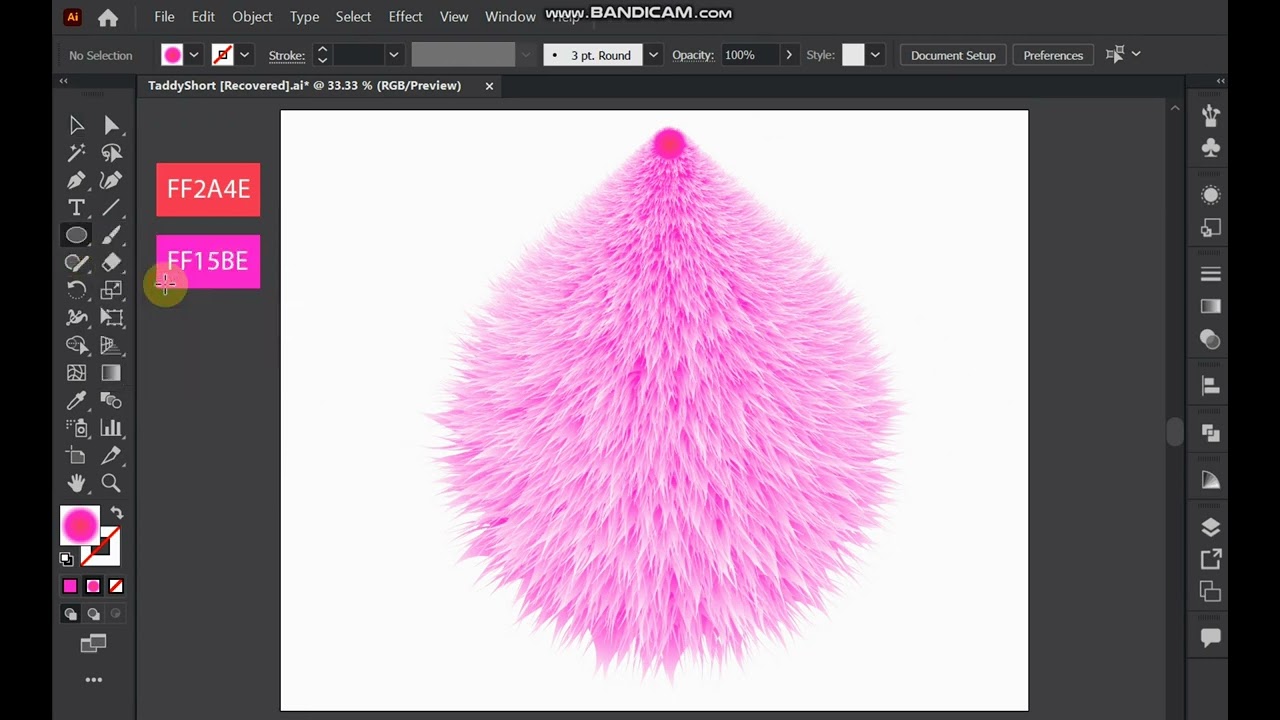Expand the stroke weight dropdown
This screenshot has height=720, width=1280.
[393, 55]
